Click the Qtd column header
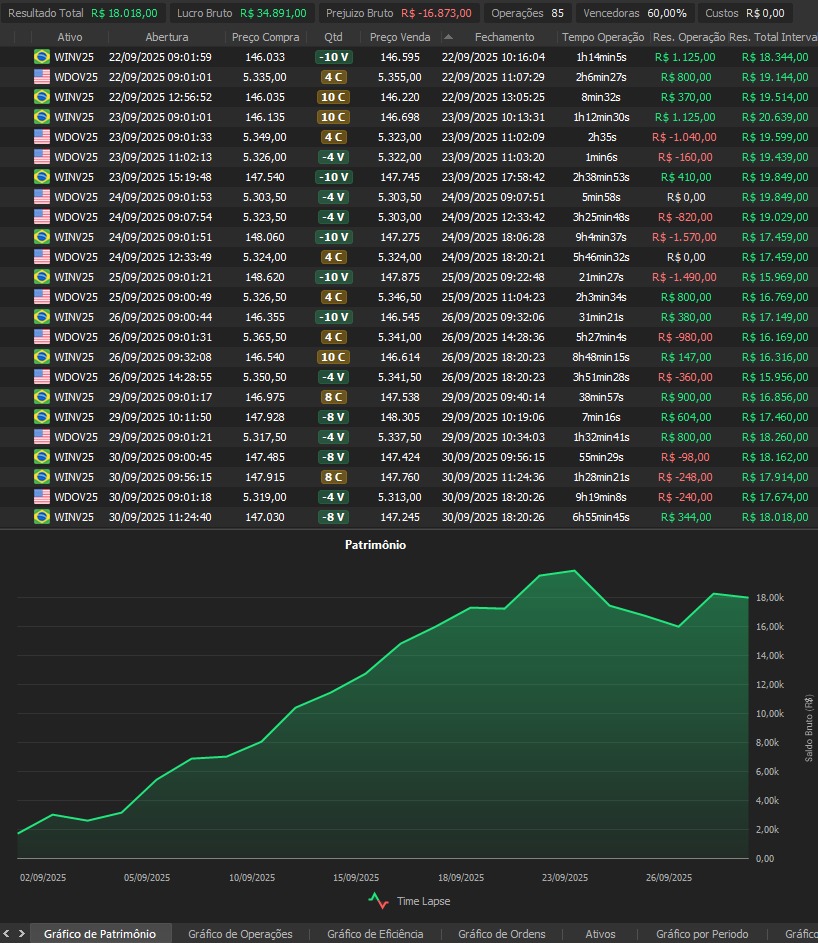 333,37
